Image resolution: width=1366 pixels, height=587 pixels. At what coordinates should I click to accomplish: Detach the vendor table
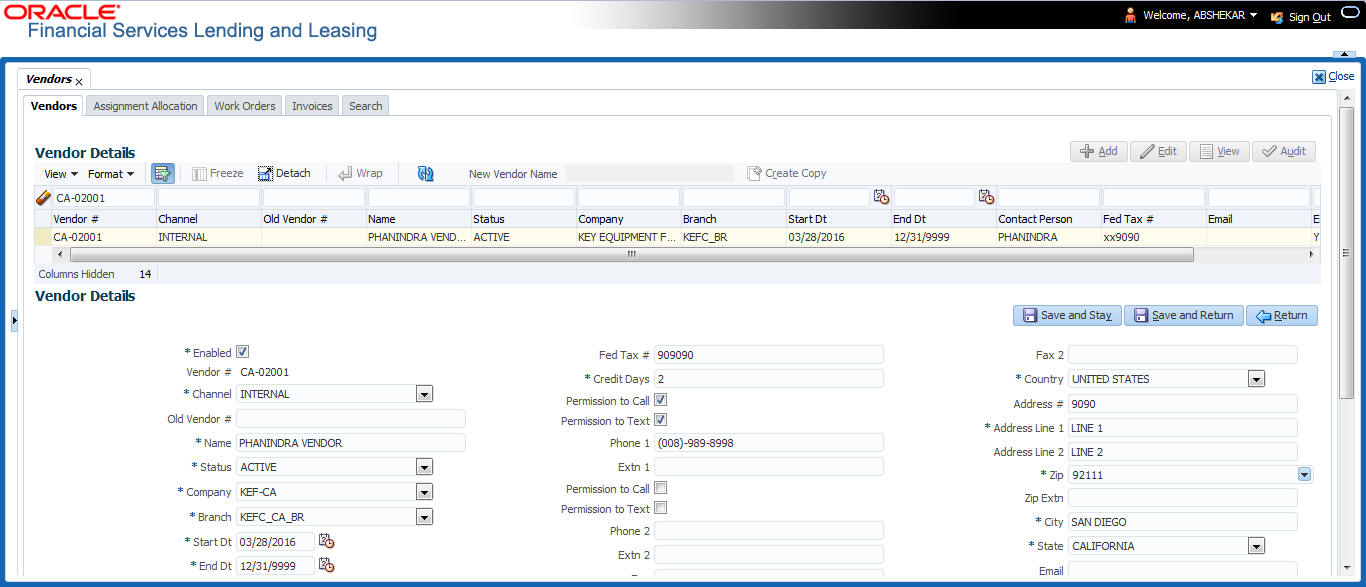285,173
